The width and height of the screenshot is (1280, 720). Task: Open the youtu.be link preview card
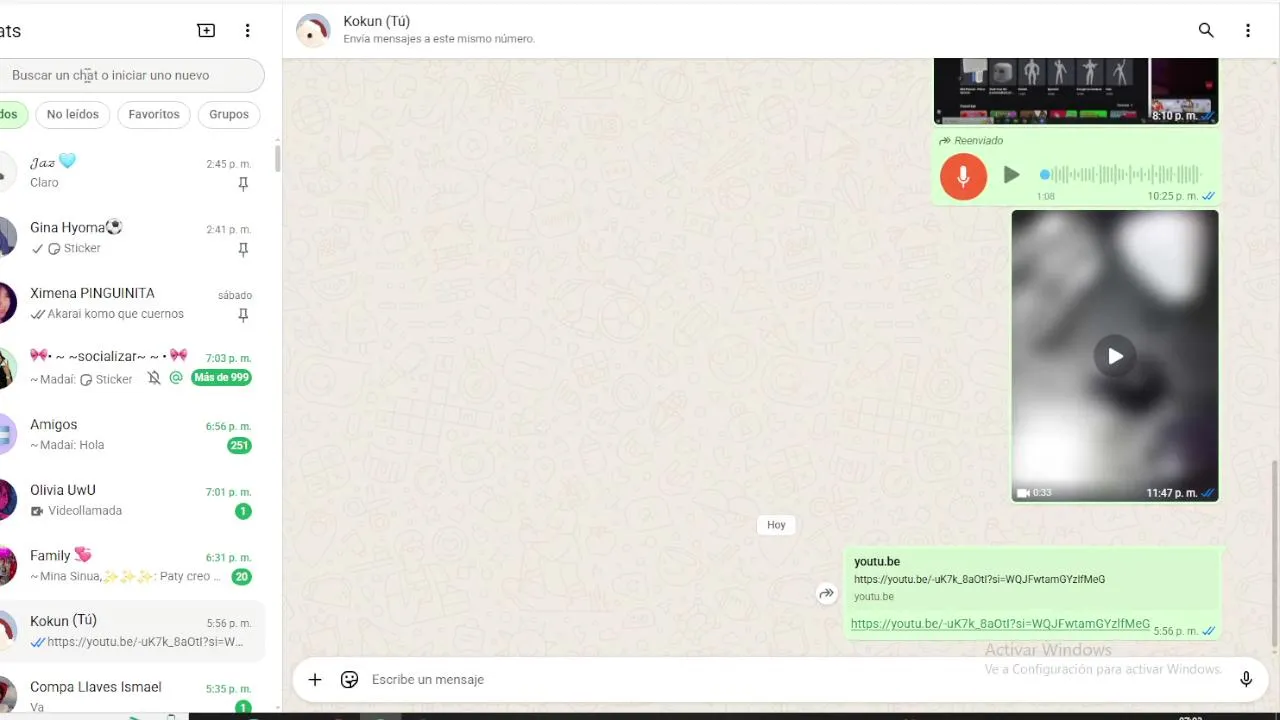1032,579
